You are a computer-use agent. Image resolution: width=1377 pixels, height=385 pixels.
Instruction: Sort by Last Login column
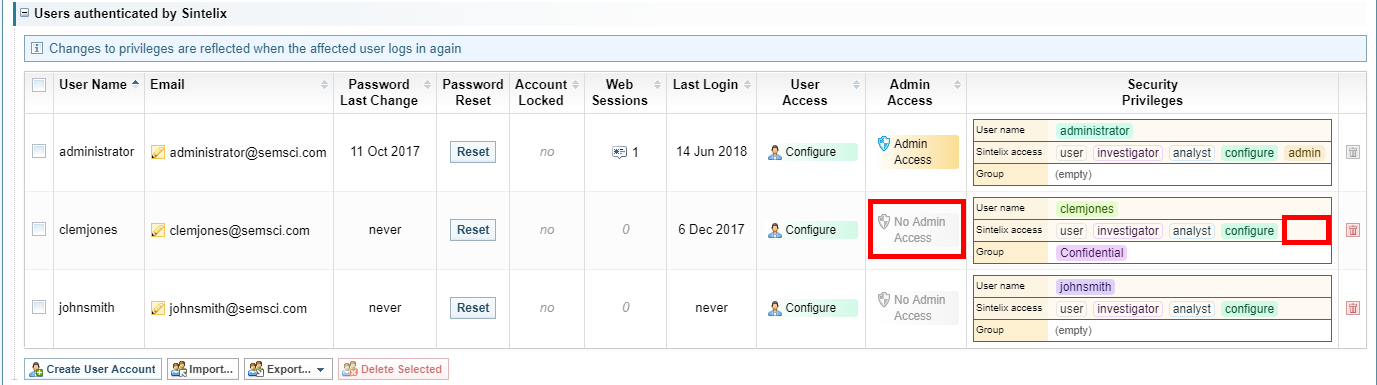[x=711, y=85]
